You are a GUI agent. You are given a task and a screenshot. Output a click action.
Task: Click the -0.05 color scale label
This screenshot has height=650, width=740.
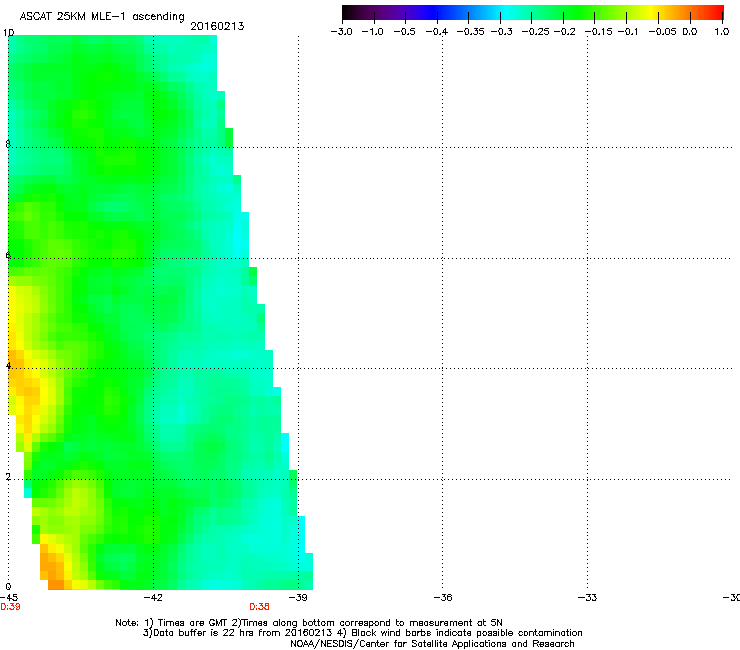click(x=663, y=32)
